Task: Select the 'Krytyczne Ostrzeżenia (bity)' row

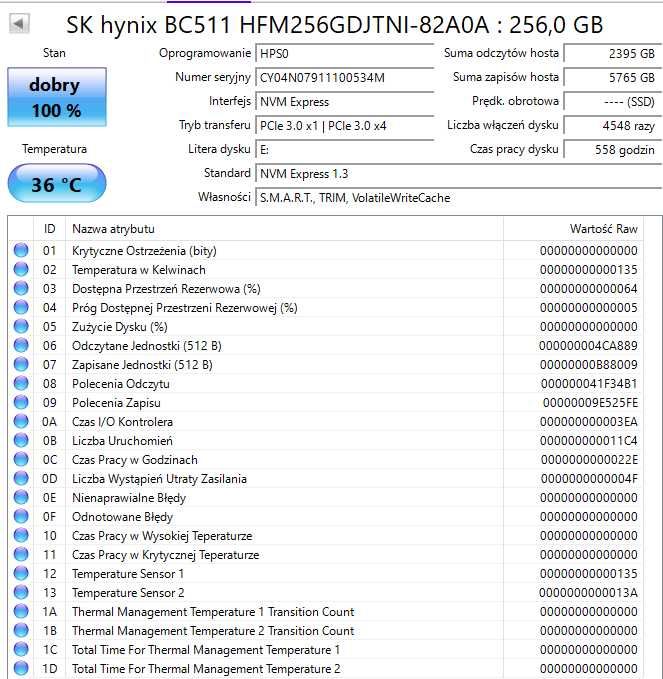Action: point(326,250)
